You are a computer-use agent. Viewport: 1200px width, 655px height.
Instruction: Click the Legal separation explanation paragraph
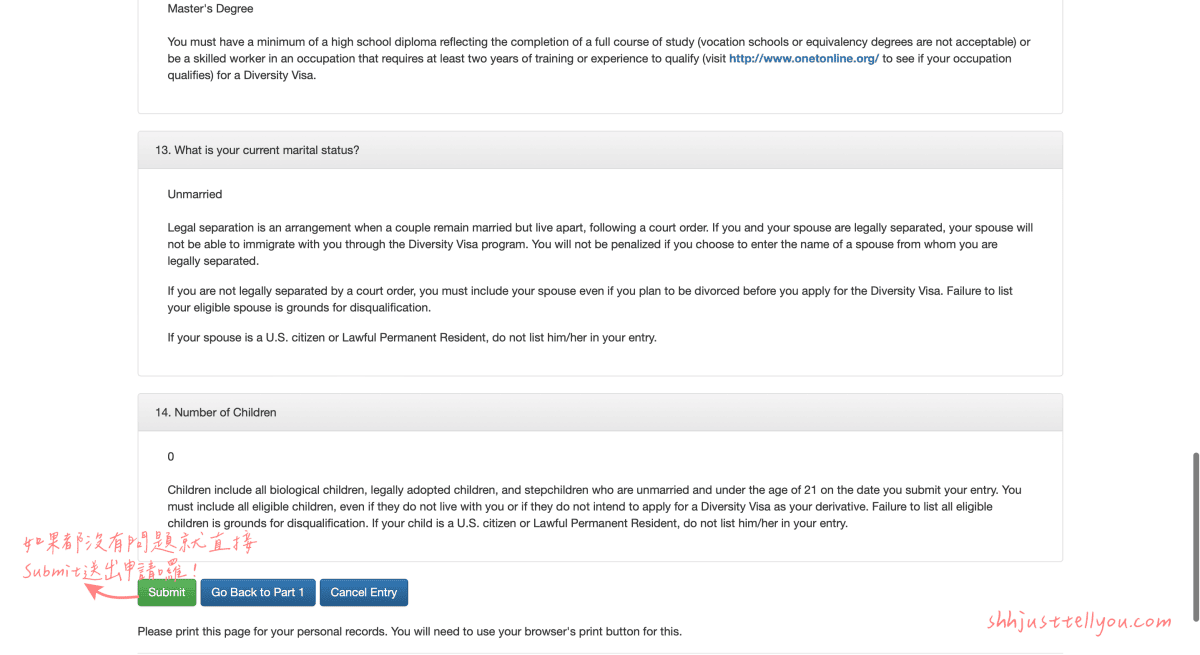[600, 244]
